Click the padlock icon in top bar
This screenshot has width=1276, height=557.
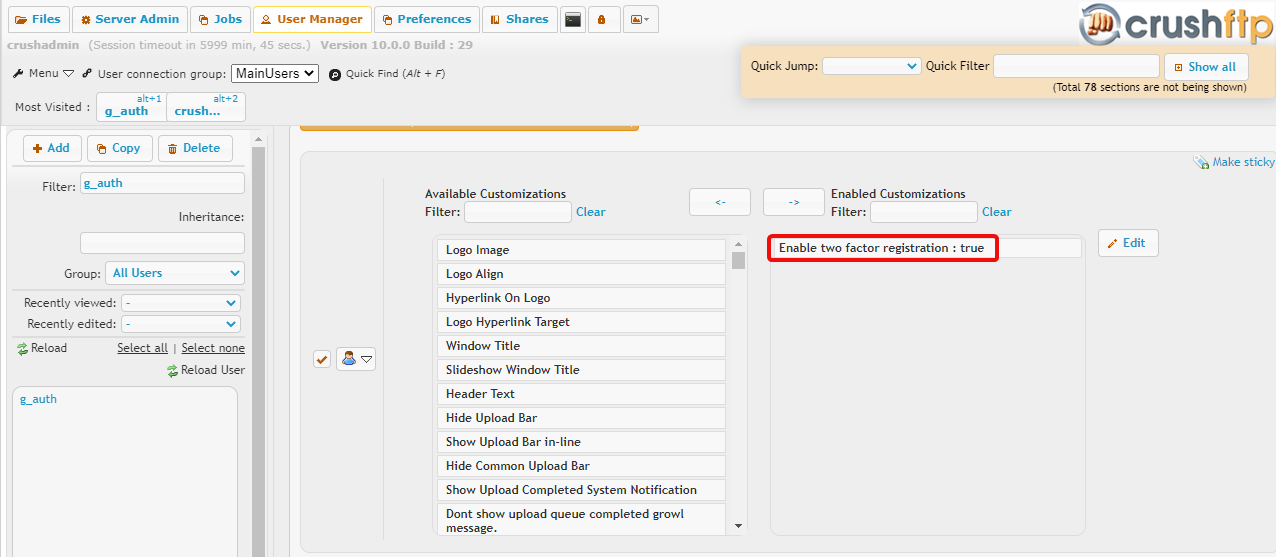pyautogui.click(x=604, y=19)
